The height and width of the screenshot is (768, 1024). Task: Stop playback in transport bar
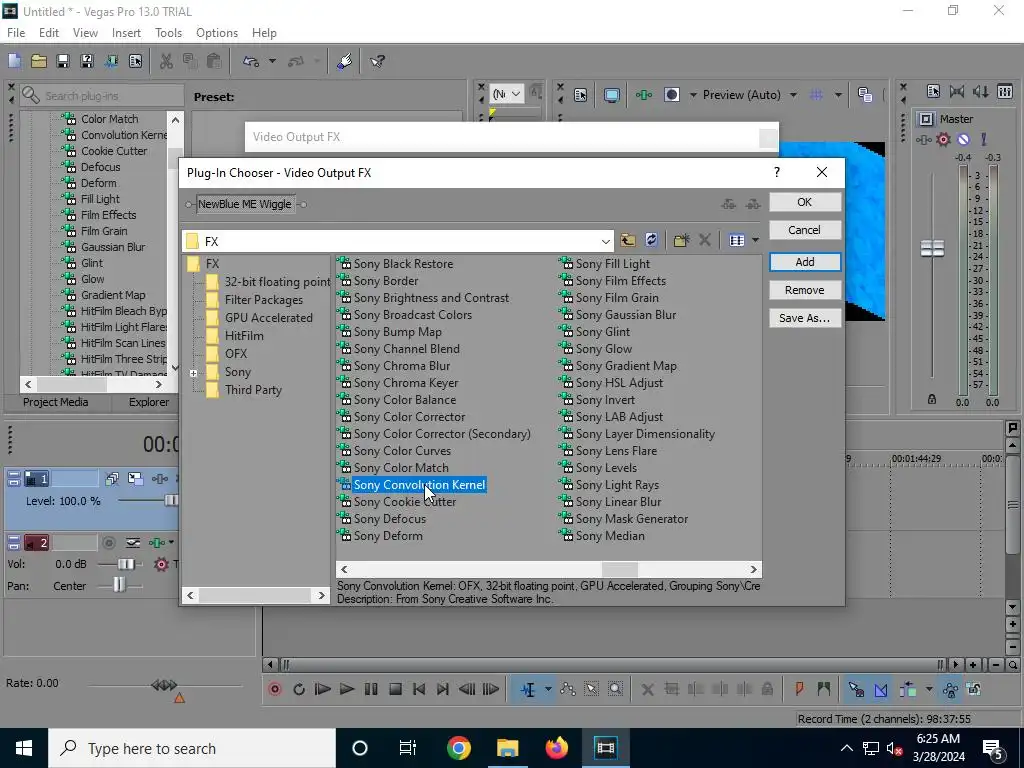(395, 689)
